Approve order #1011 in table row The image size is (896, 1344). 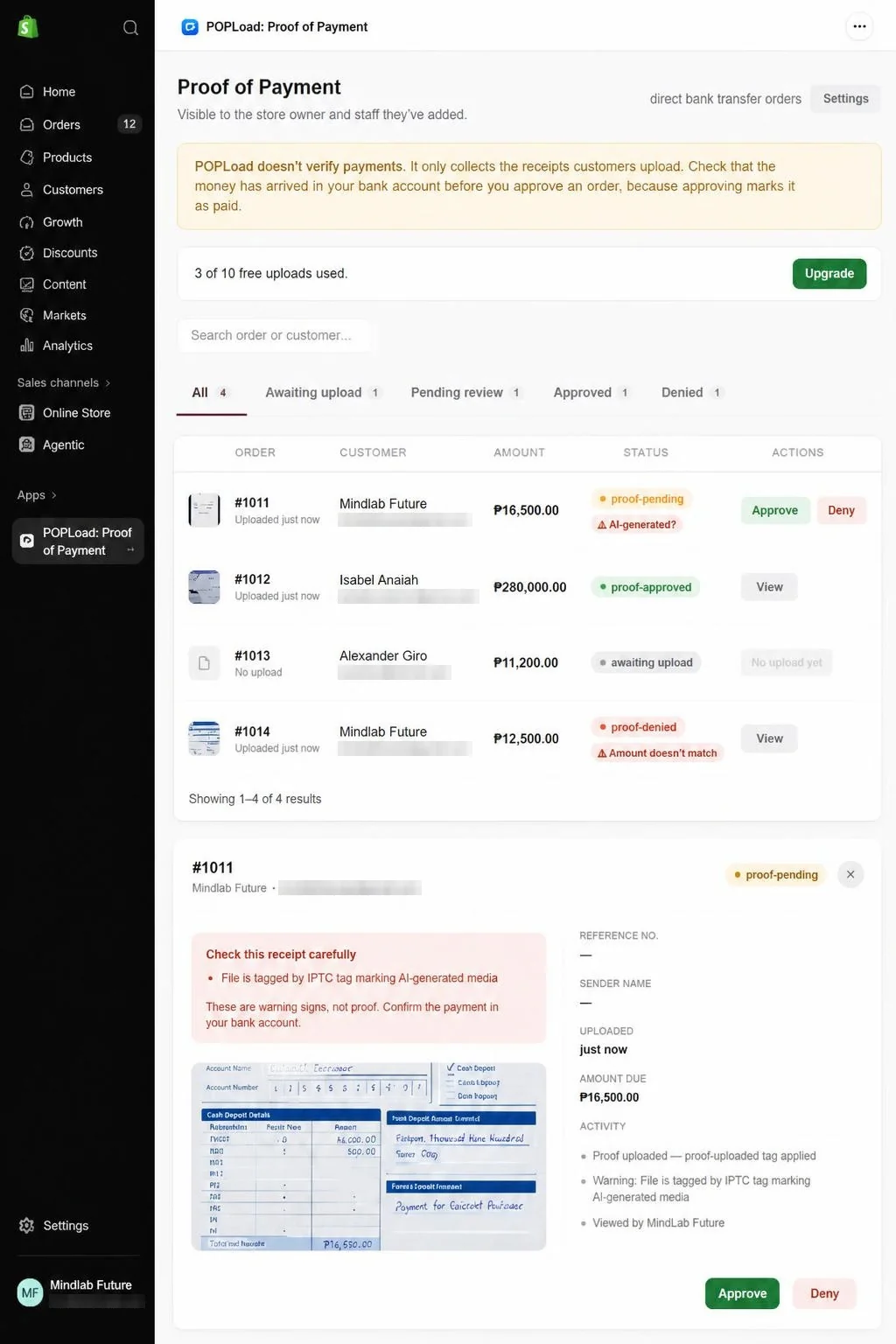pyautogui.click(x=774, y=510)
